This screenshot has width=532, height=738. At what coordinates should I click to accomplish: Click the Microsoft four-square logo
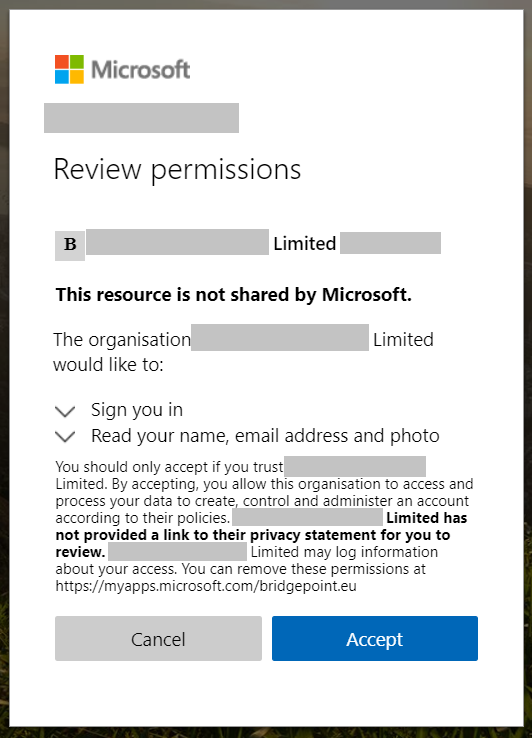[x=69, y=69]
